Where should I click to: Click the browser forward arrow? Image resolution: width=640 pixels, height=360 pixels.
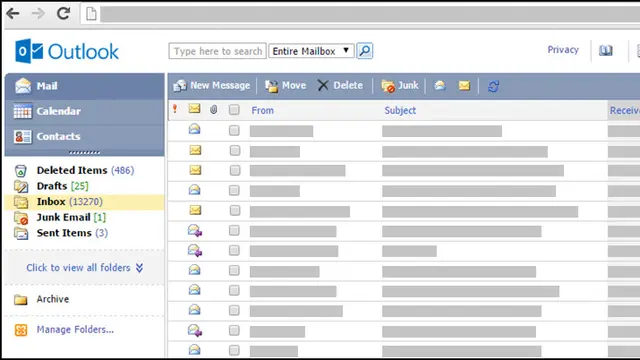click(38, 13)
